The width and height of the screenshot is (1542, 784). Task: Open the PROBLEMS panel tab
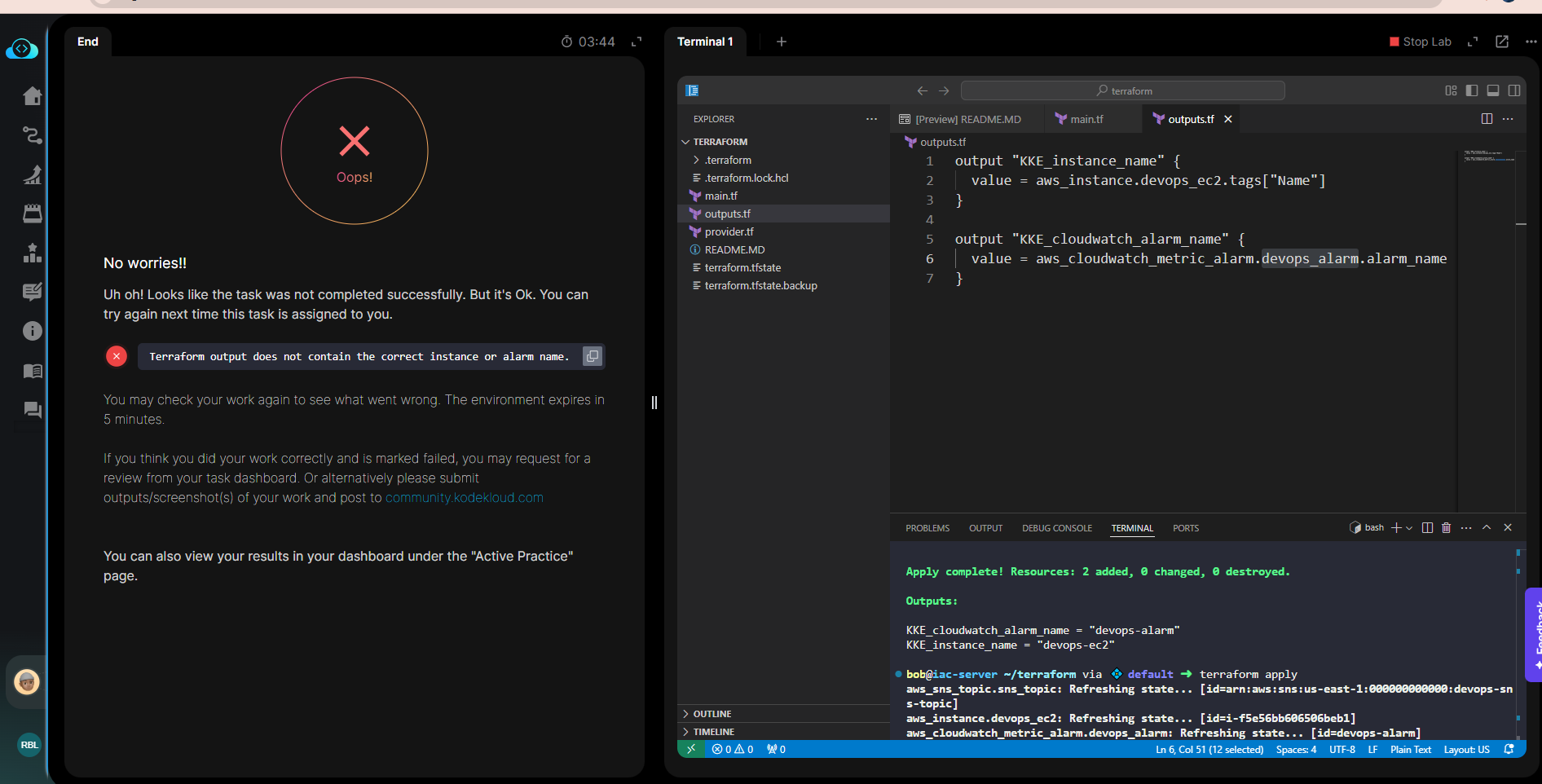pyautogui.click(x=927, y=528)
